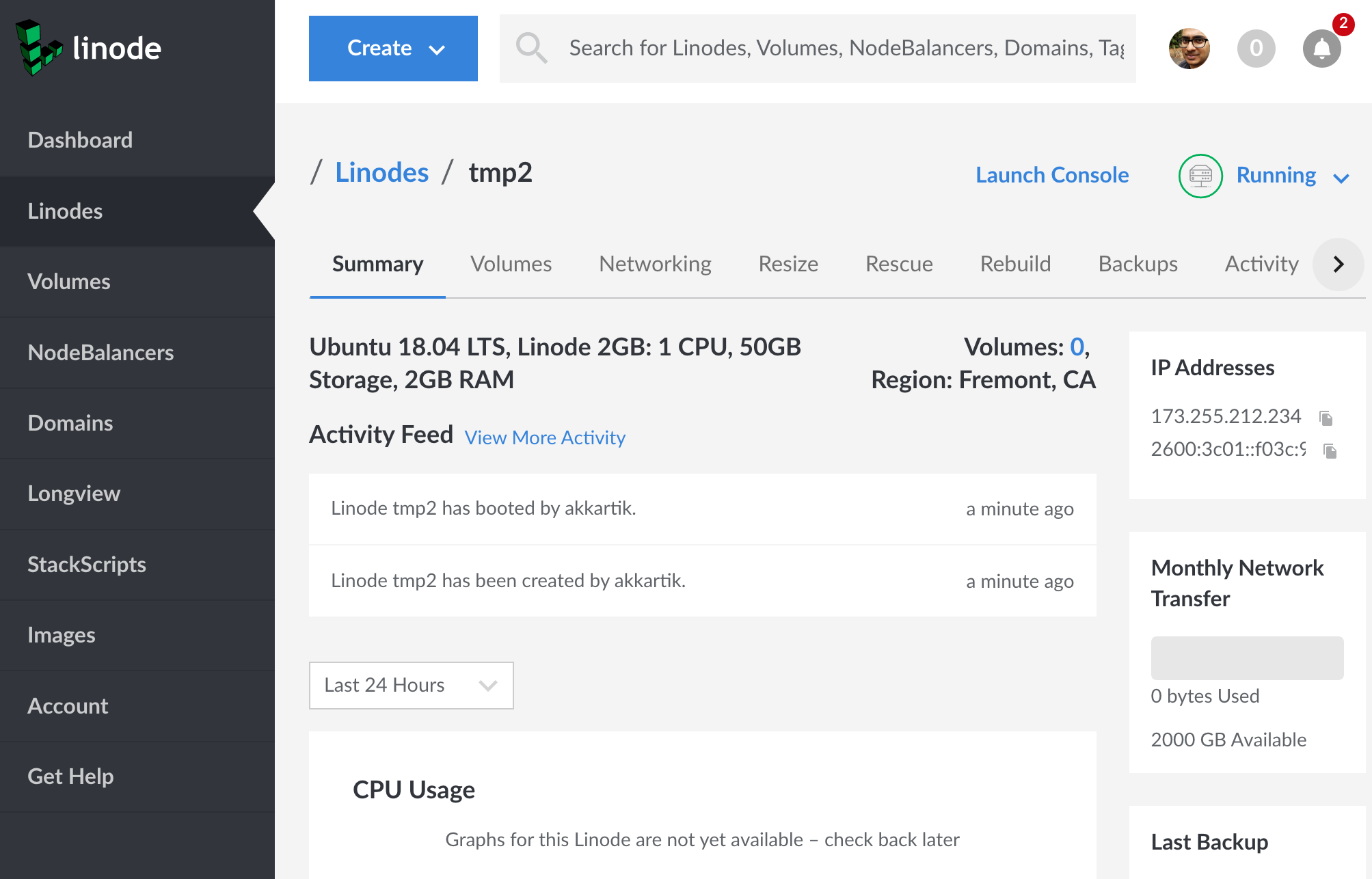Image resolution: width=1372 pixels, height=879 pixels.
Task: Click the Linodes breadcrumb link
Action: [x=382, y=172]
